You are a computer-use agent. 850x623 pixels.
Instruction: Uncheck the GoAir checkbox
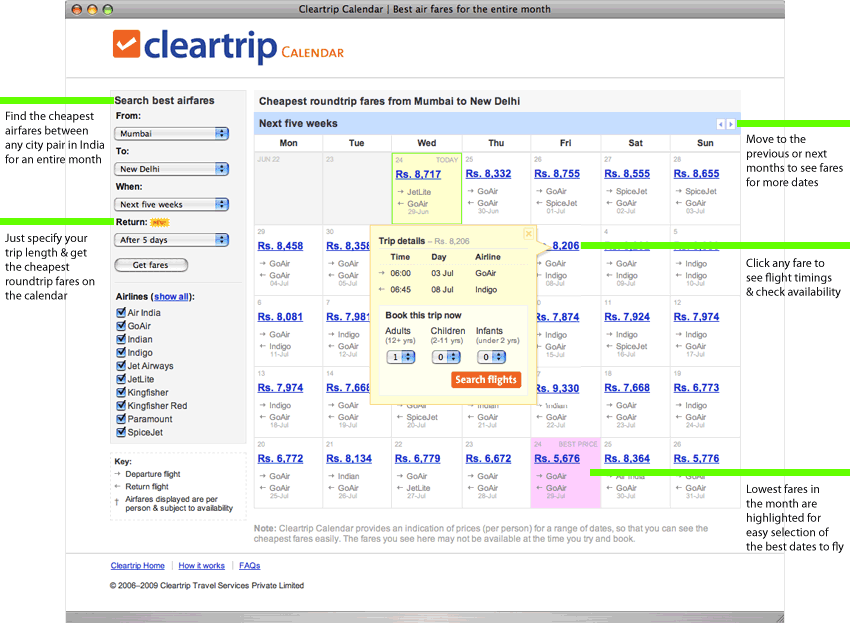point(121,326)
